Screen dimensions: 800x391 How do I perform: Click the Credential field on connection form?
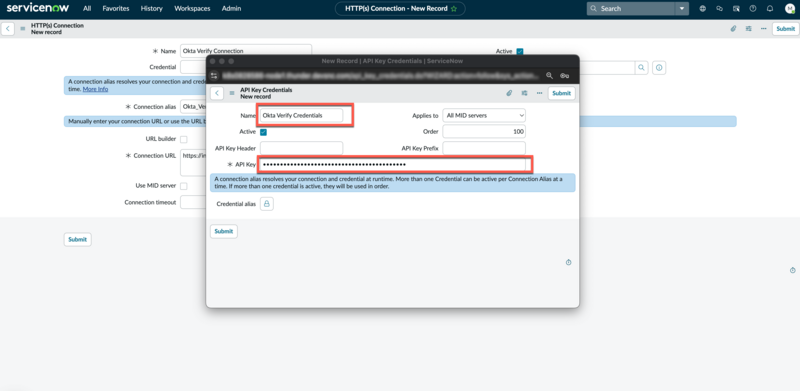pyautogui.click(x=193, y=67)
